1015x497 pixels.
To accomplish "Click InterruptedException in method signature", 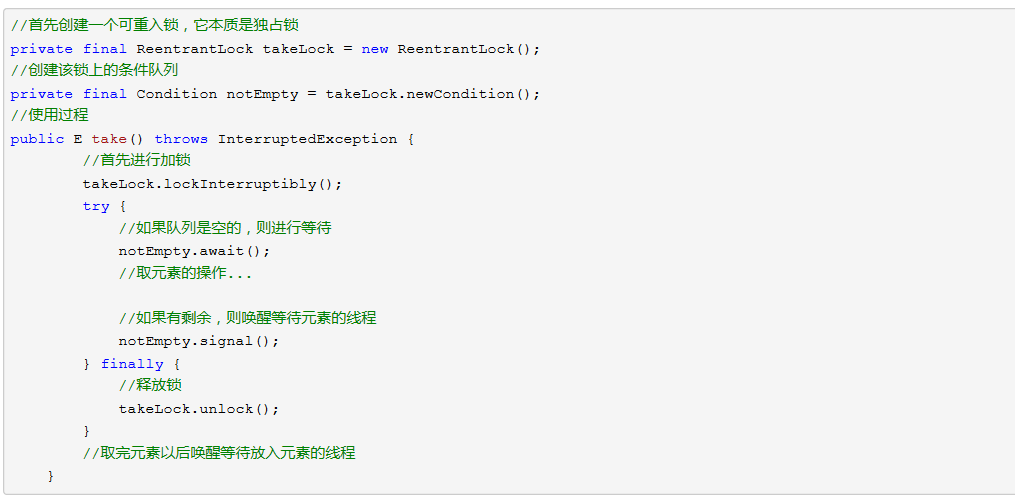I will pyautogui.click(x=307, y=140).
